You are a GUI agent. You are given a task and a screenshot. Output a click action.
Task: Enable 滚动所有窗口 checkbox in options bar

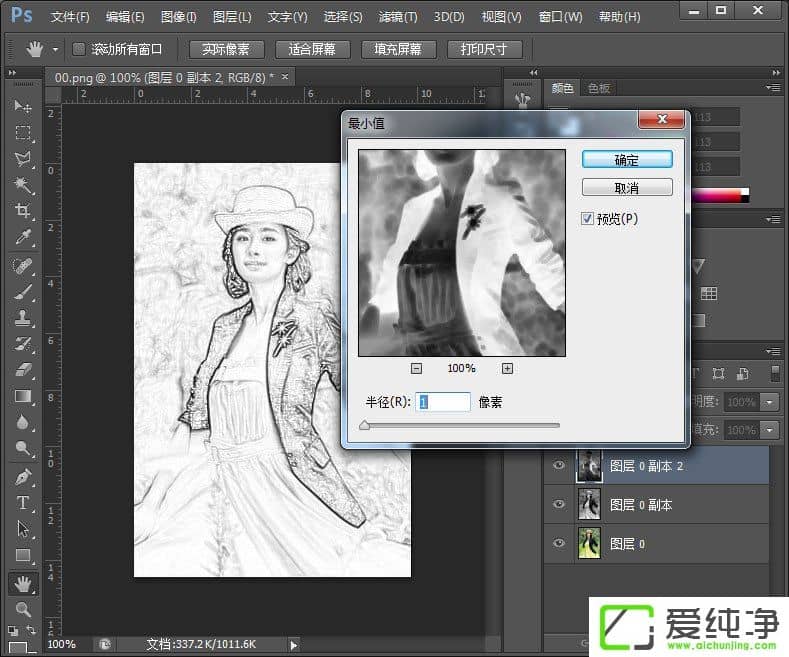coord(79,49)
